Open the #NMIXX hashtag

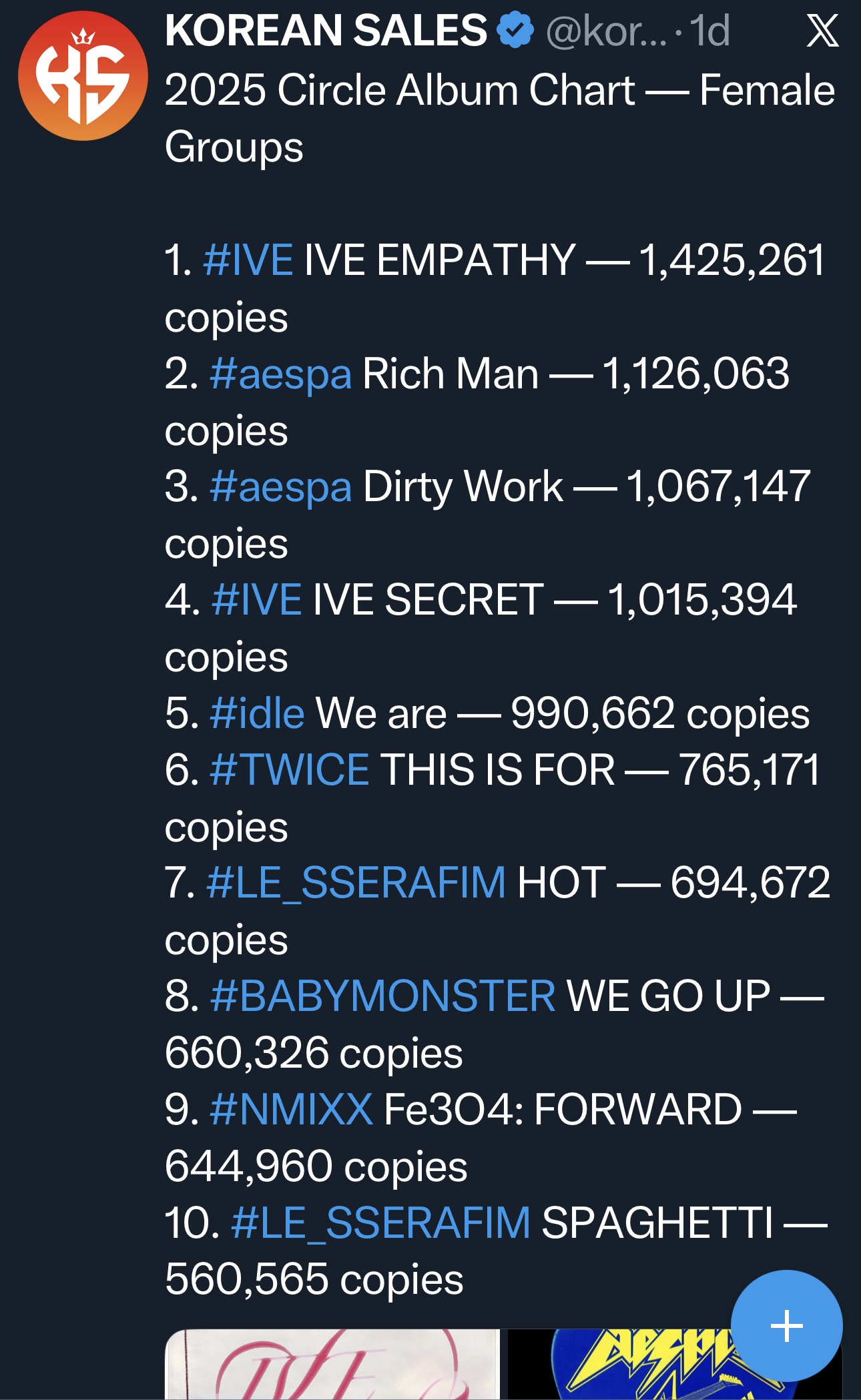click(x=291, y=1110)
